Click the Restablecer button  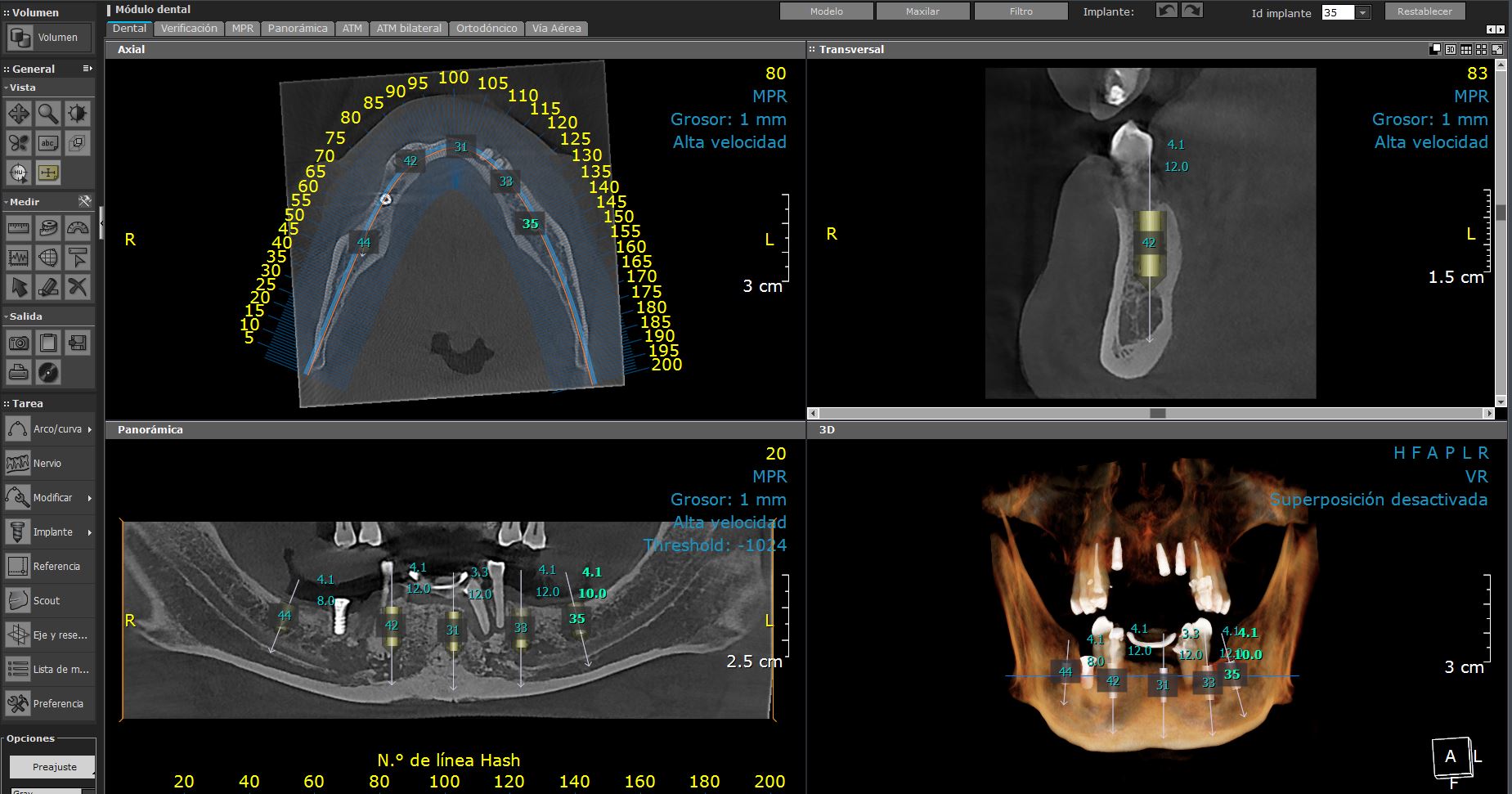point(1425,11)
